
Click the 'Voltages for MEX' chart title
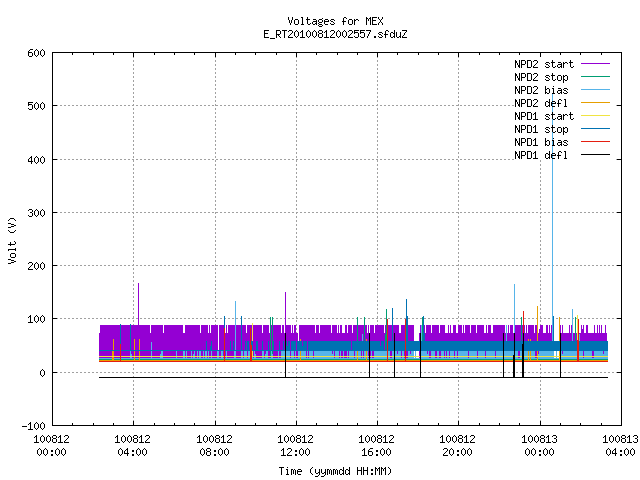(x=335, y=21)
